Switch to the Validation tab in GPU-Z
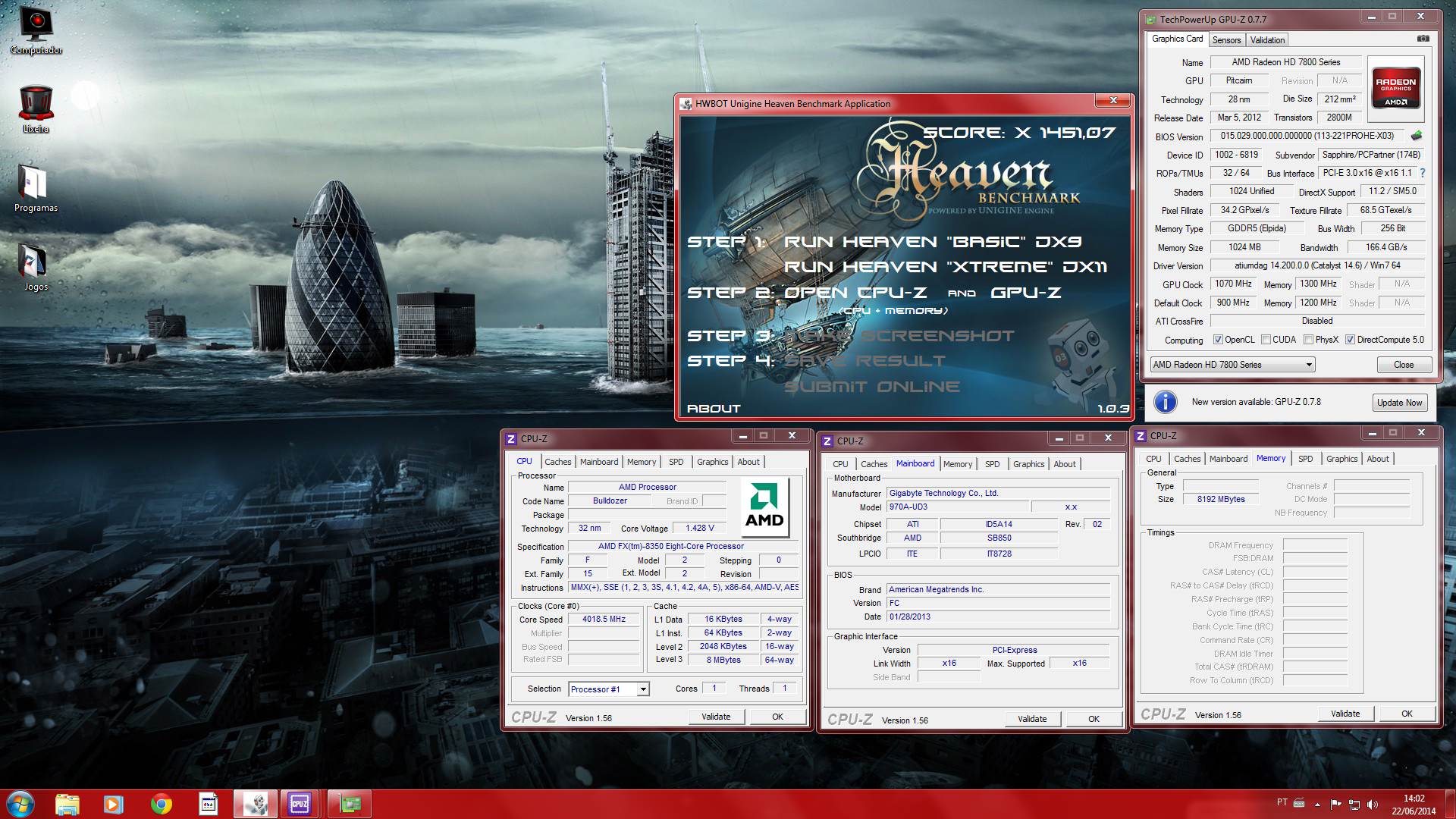 tap(1267, 40)
